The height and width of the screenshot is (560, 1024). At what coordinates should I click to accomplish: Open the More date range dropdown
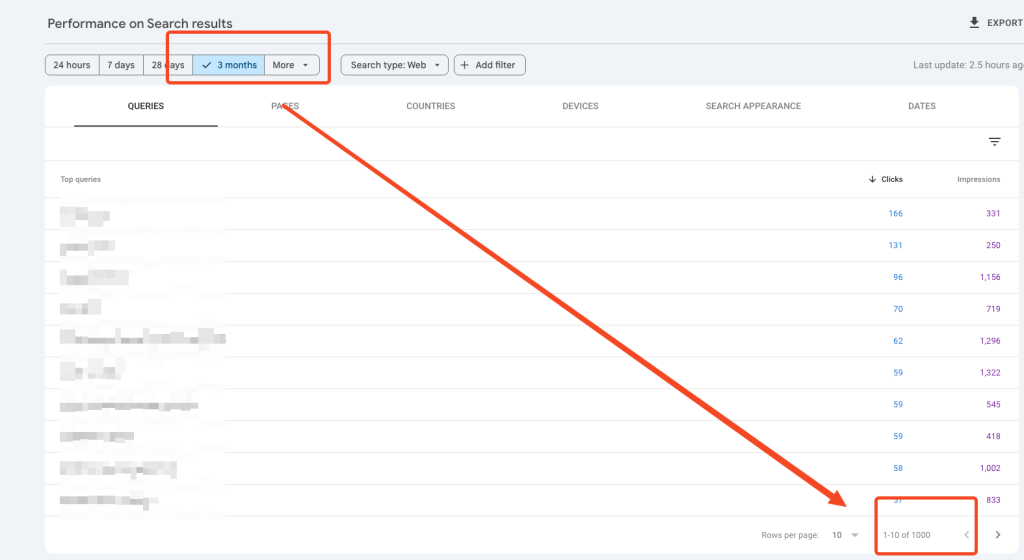click(x=291, y=65)
